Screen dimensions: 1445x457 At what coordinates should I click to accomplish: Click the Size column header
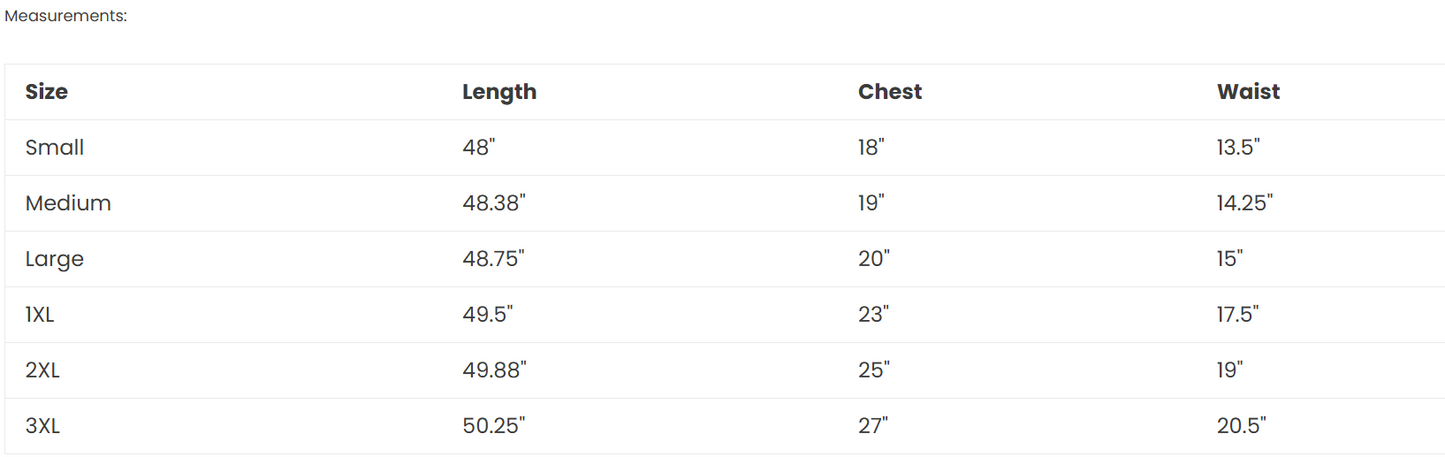(x=47, y=92)
